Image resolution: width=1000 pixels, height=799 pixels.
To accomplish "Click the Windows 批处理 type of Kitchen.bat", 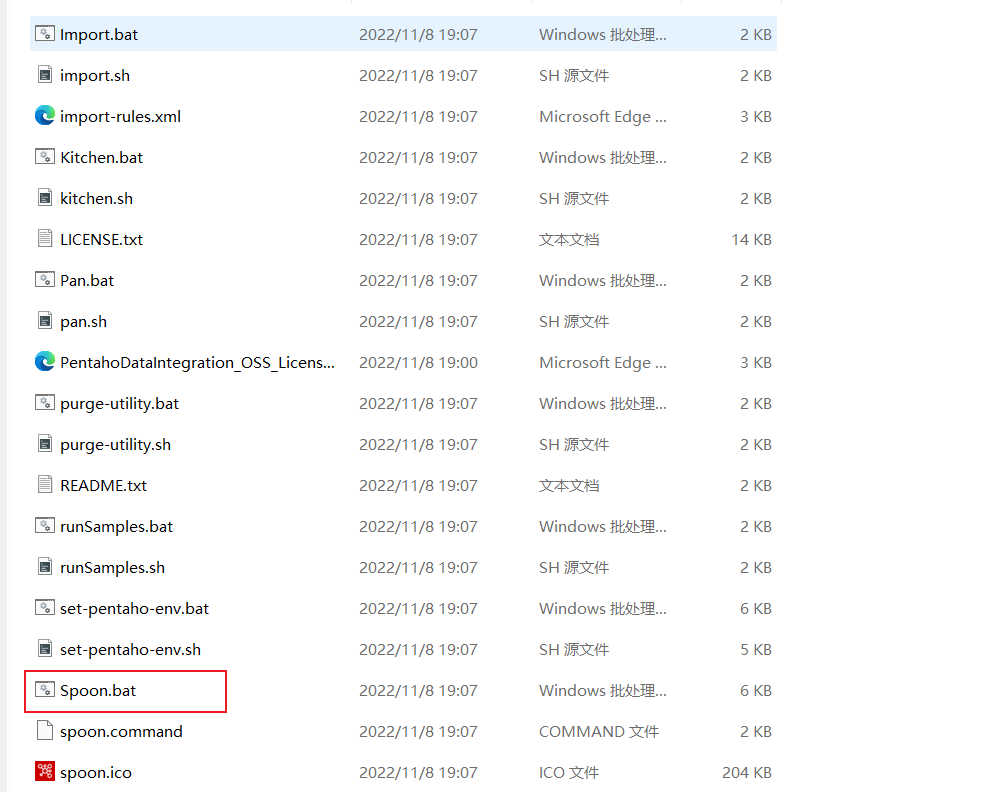I will pos(603,158).
